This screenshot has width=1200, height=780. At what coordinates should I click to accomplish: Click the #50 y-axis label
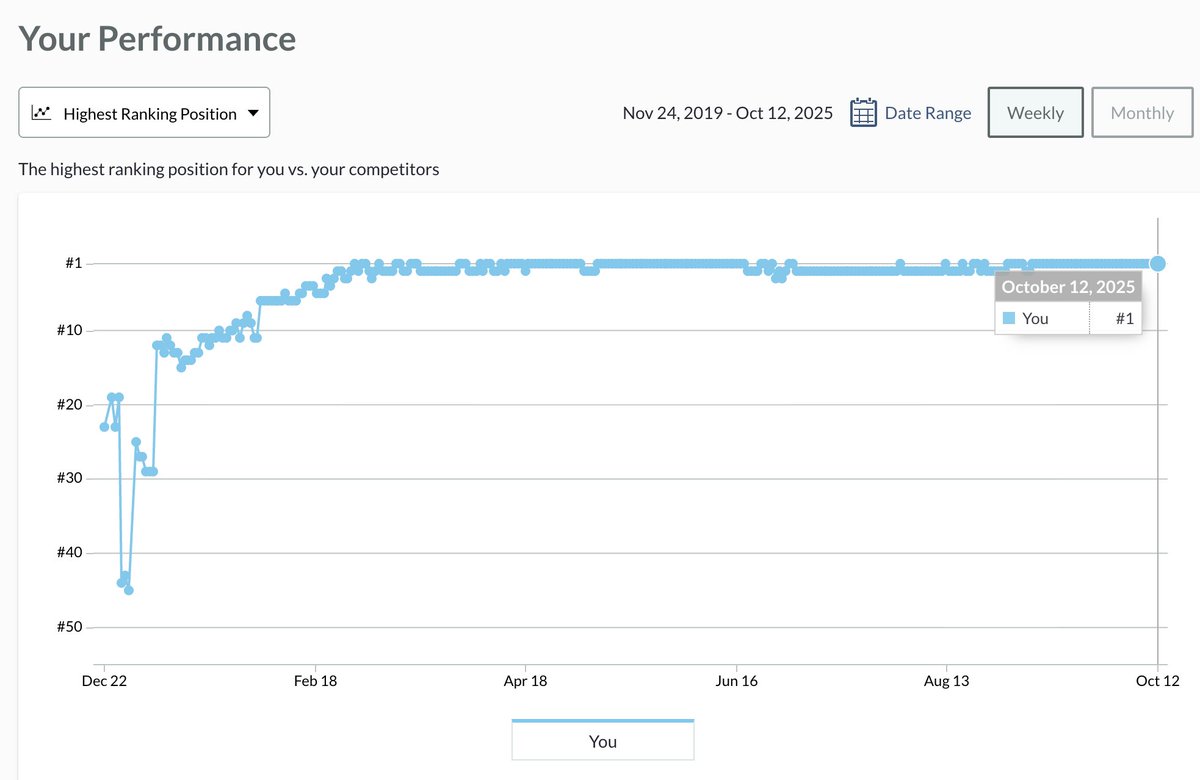68,627
